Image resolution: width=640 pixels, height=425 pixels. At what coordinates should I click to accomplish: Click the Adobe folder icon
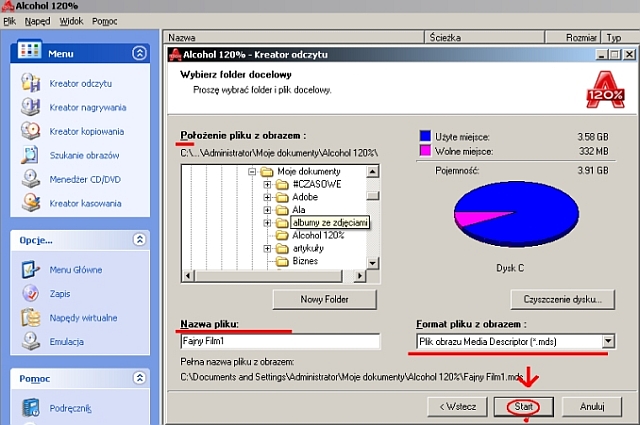[x=282, y=197]
